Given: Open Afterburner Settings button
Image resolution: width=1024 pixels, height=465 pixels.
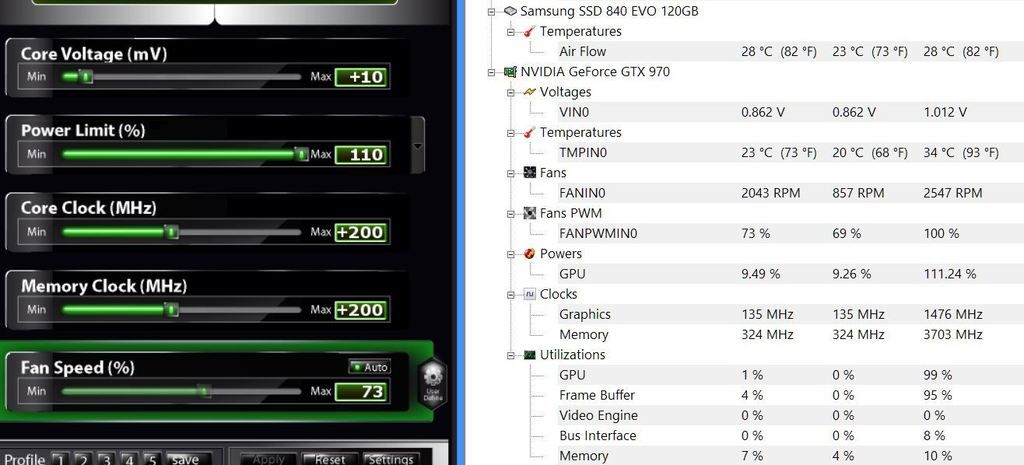Looking at the screenshot, I should pos(391,459).
